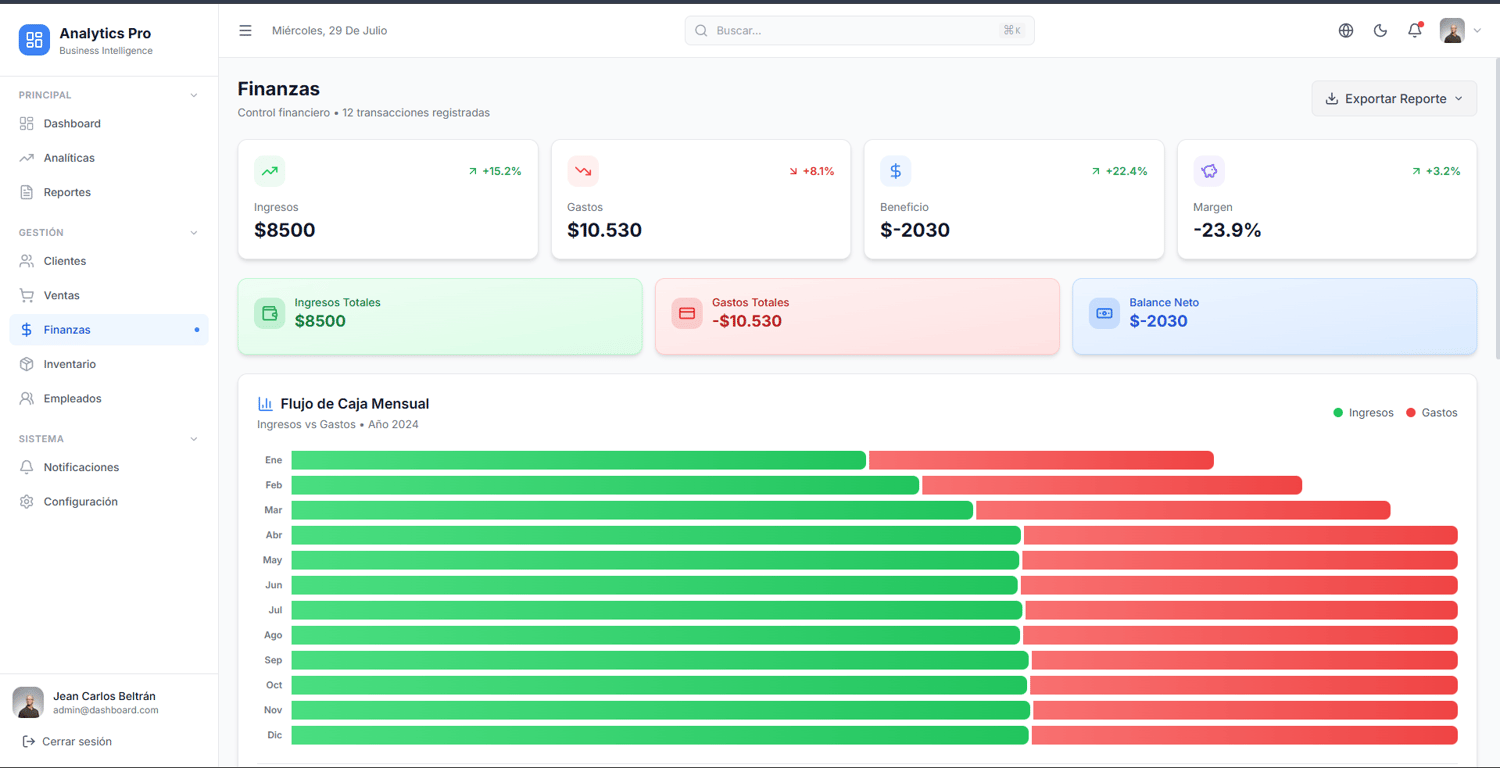Toggle the Gastos legend item in chart
This screenshot has width=1500, height=768.
(x=1431, y=413)
